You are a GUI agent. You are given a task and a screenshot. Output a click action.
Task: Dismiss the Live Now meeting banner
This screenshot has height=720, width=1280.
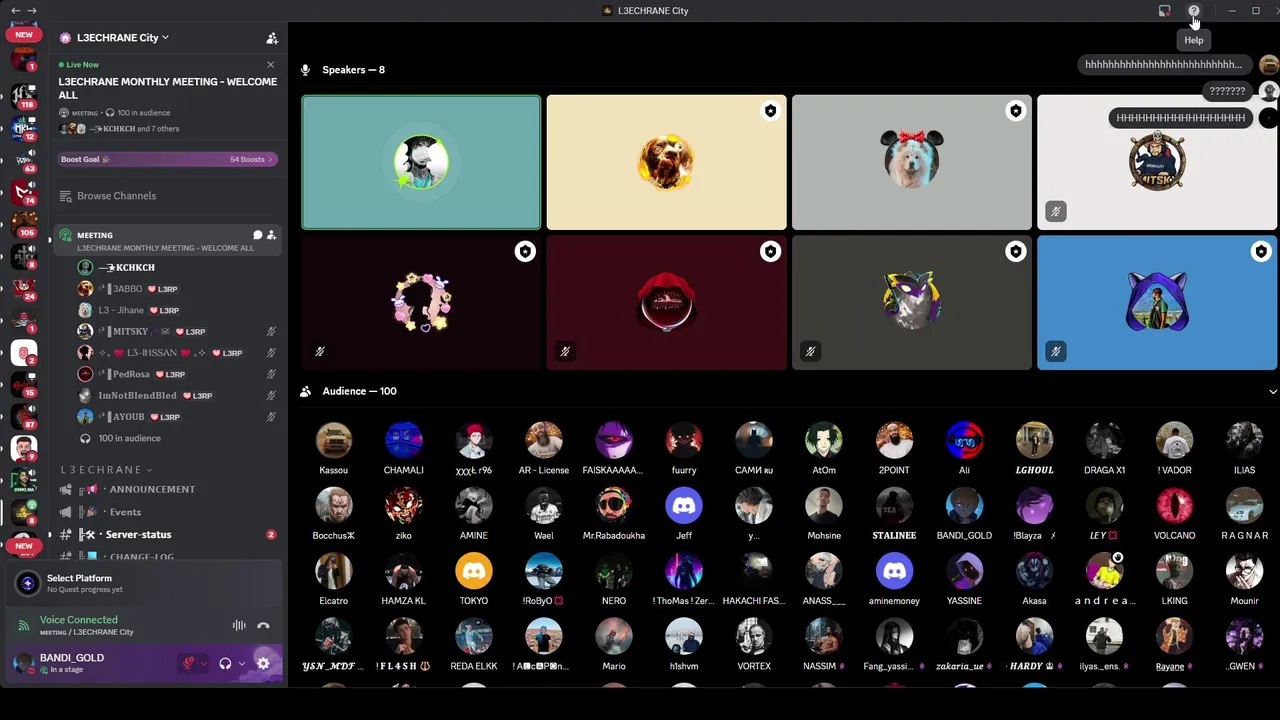270,65
